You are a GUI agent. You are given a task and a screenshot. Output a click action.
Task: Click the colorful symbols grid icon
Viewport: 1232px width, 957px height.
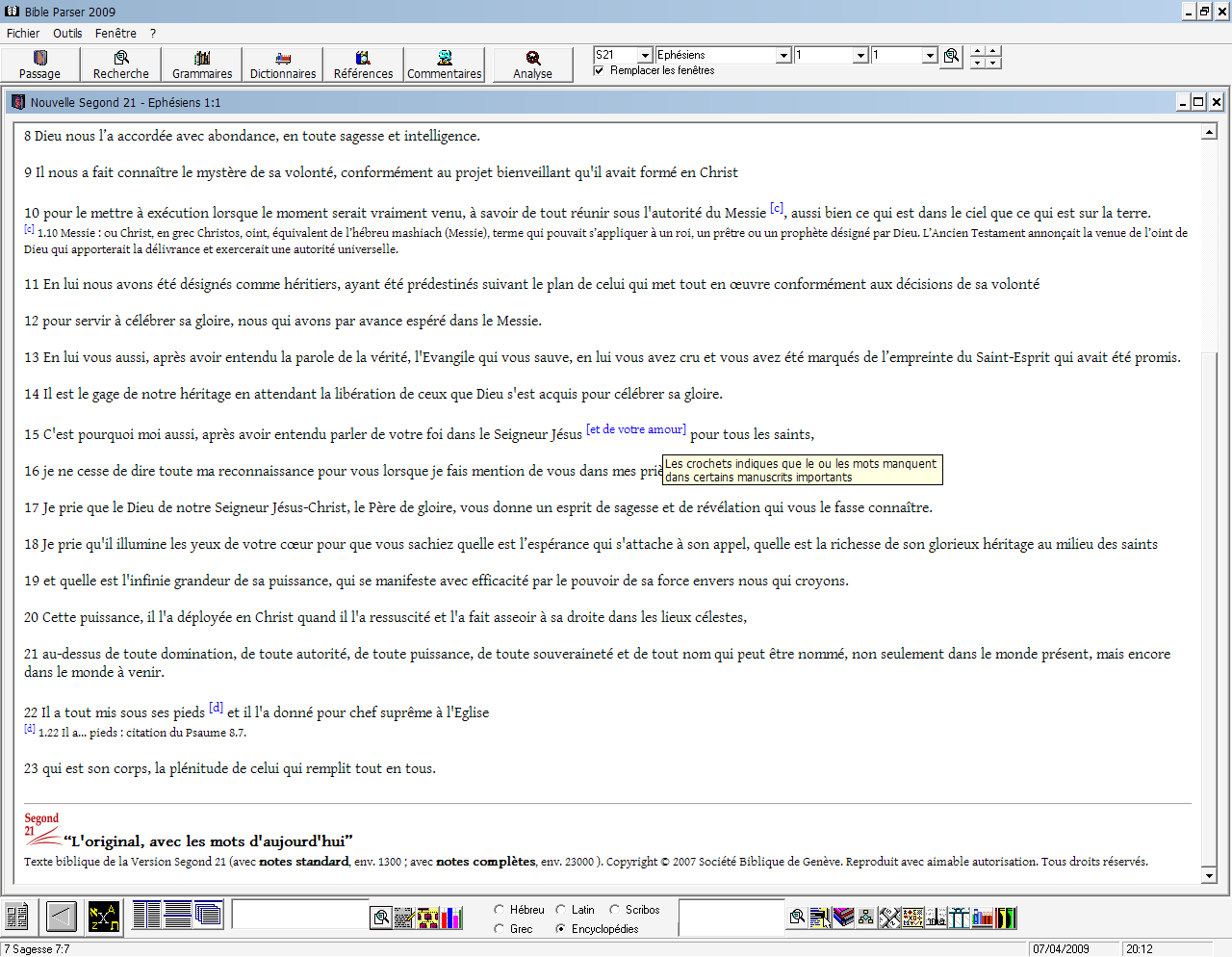pyautogui.click(x=912, y=918)
